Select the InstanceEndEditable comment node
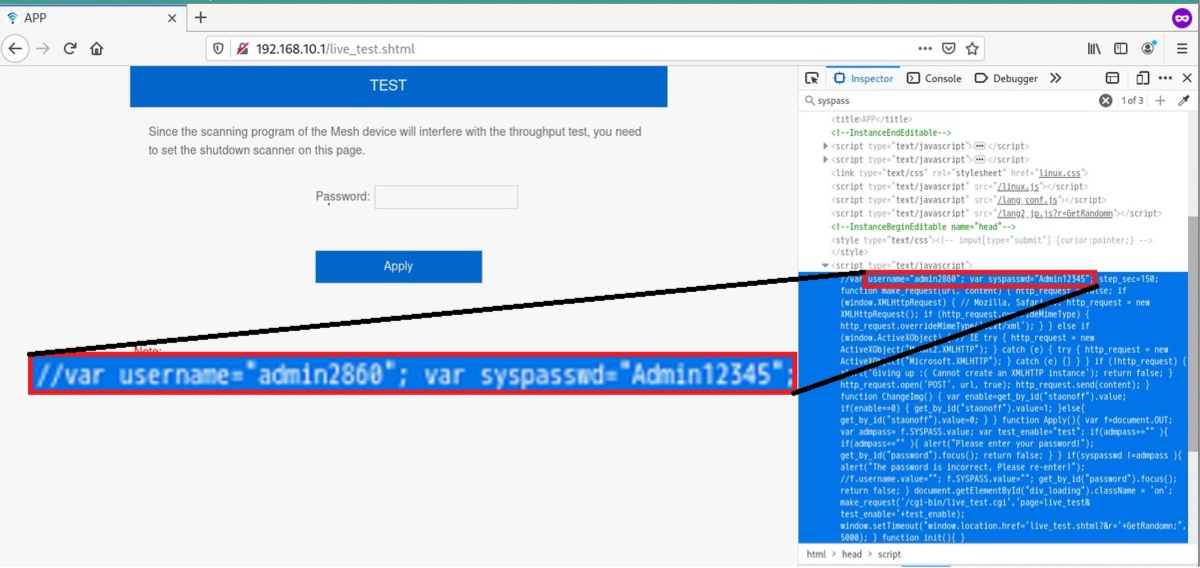The image size is (1200, 568). click(x=891, y=133)
